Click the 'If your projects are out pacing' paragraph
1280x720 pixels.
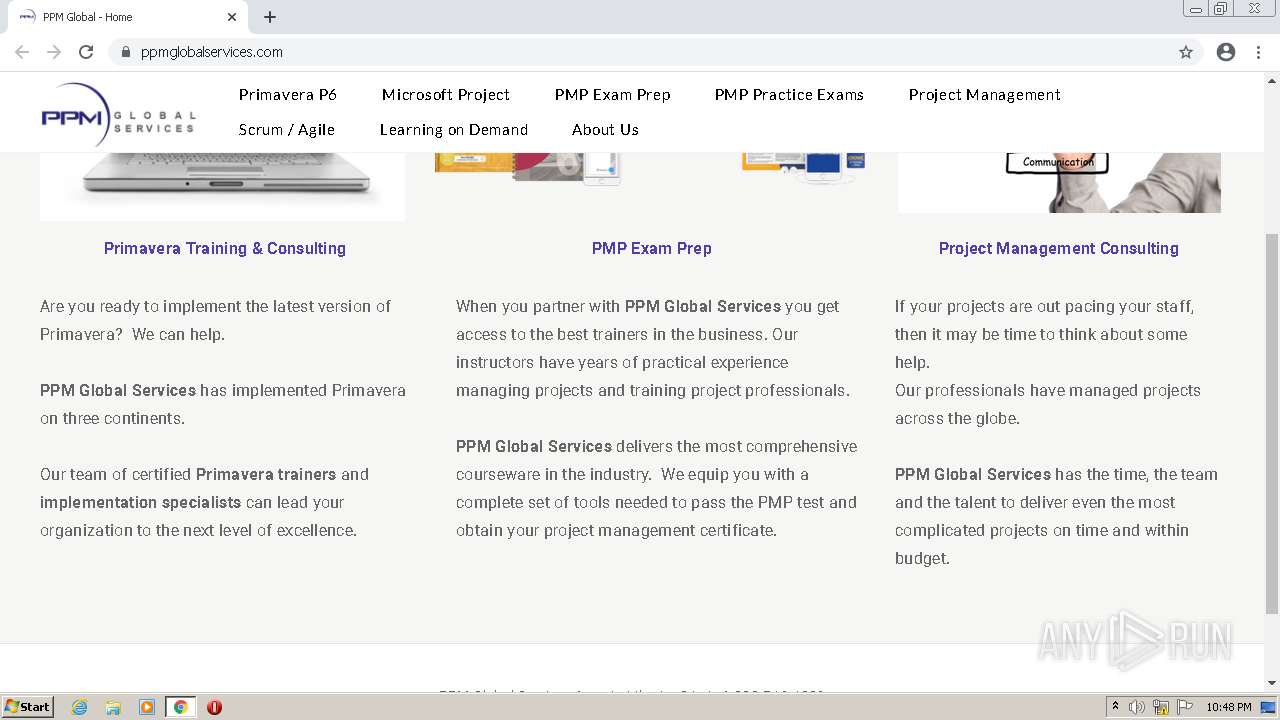(1044, 334)
